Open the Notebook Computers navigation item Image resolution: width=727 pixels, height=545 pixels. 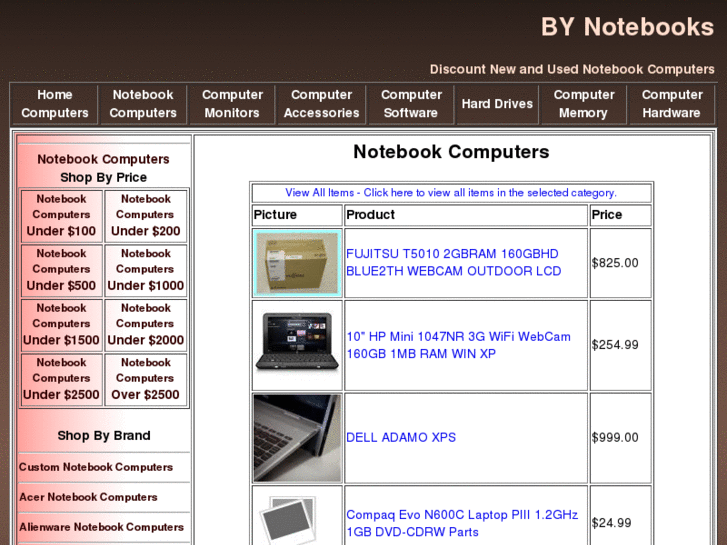point(143,104)
